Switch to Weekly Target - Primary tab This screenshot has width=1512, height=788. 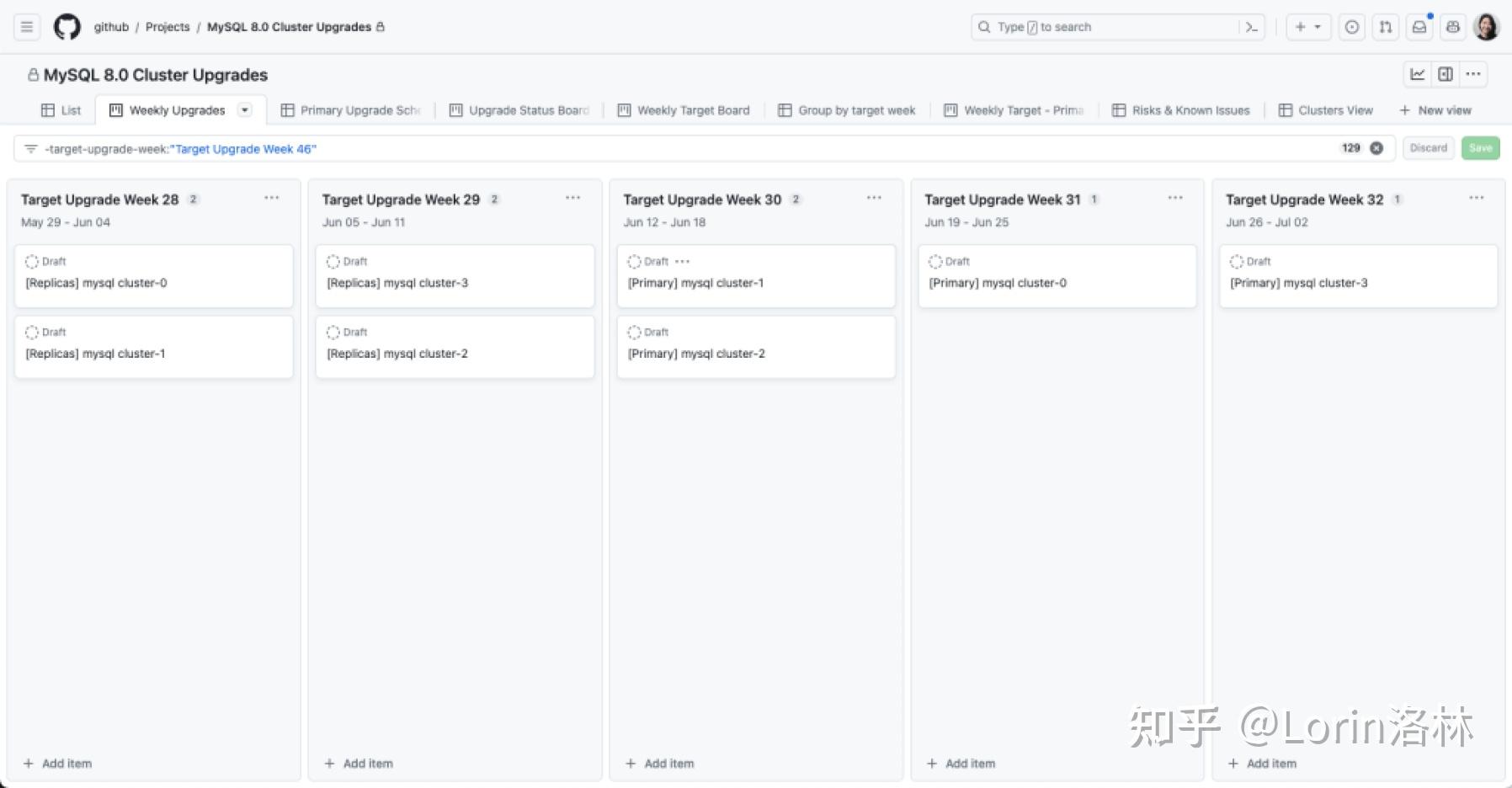(1014, 110)
